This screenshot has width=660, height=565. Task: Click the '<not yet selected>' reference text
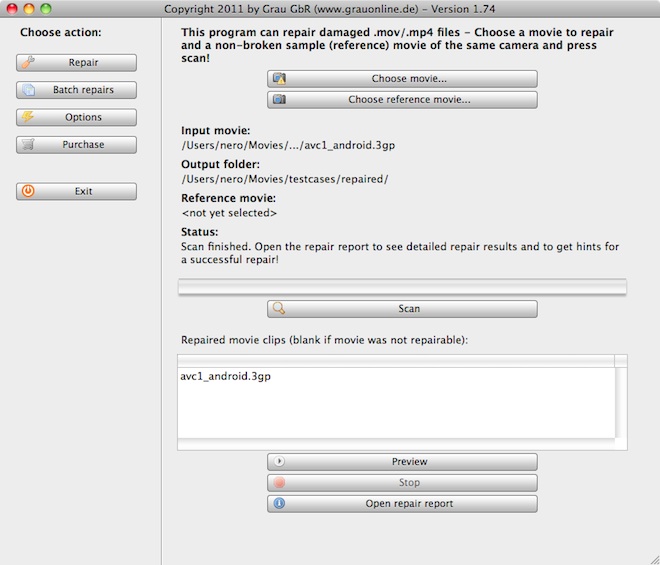click(229, 213)
